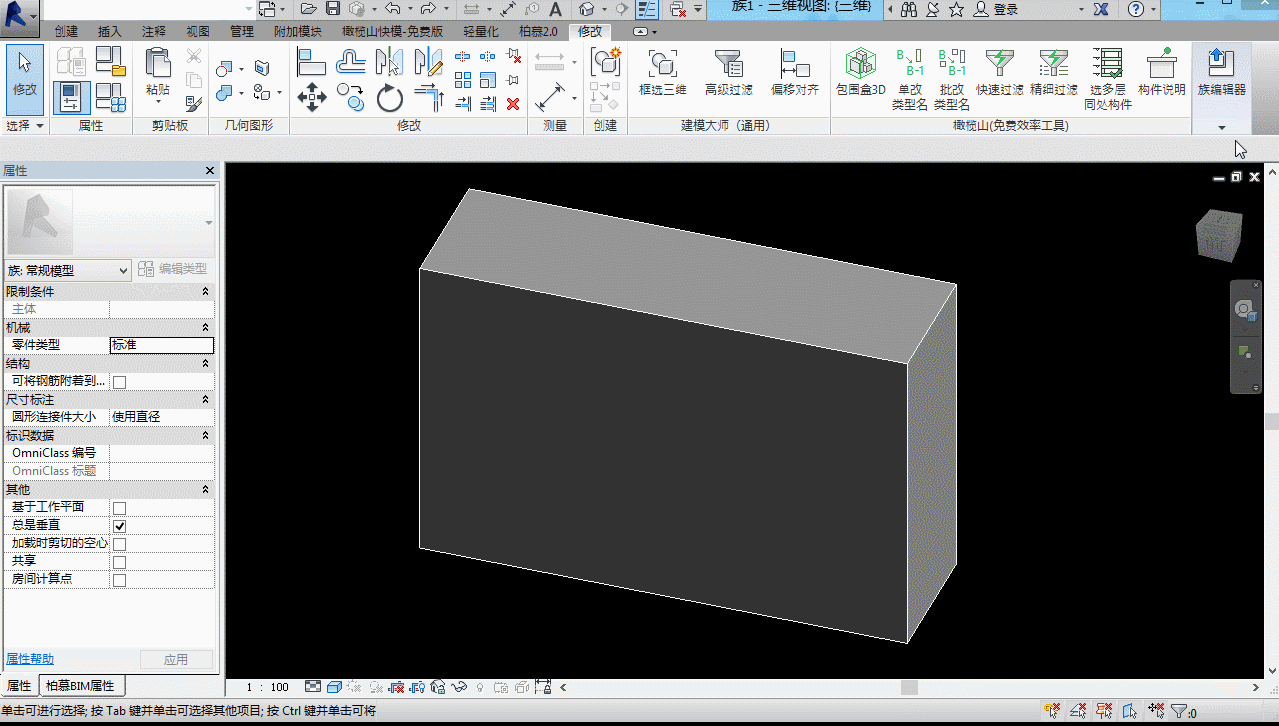Click the Mirror - Draw Axis pencil icon
The image size is (1279, 726).
(x=428, y=62)
